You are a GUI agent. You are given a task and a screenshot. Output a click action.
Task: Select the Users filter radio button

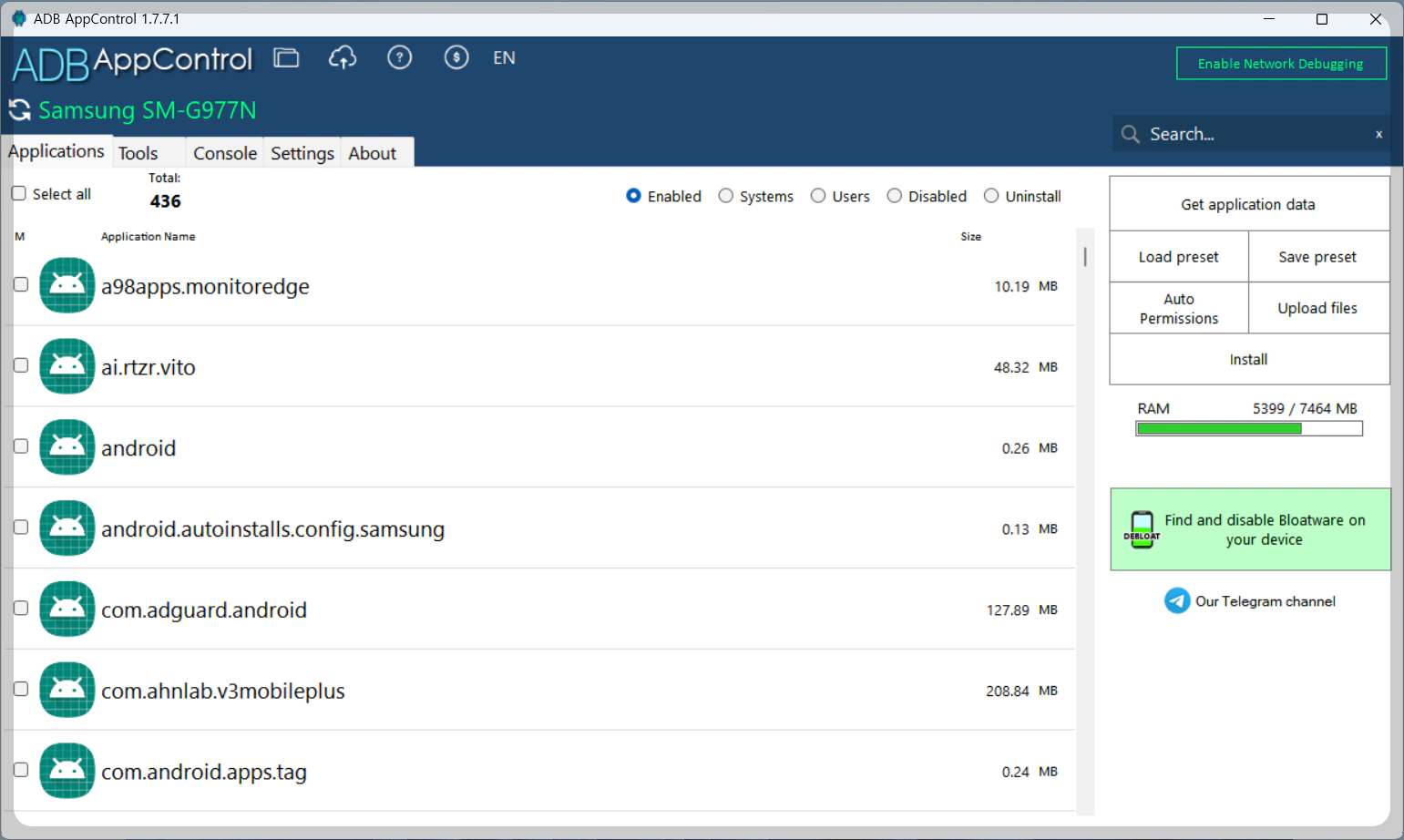(818, 196)
